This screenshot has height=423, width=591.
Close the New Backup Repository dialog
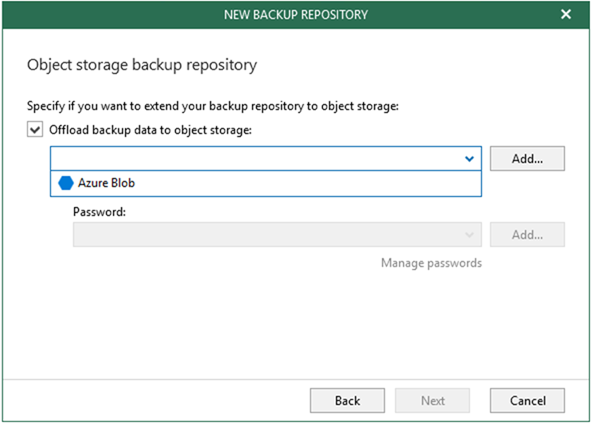[x=566, y=14]
